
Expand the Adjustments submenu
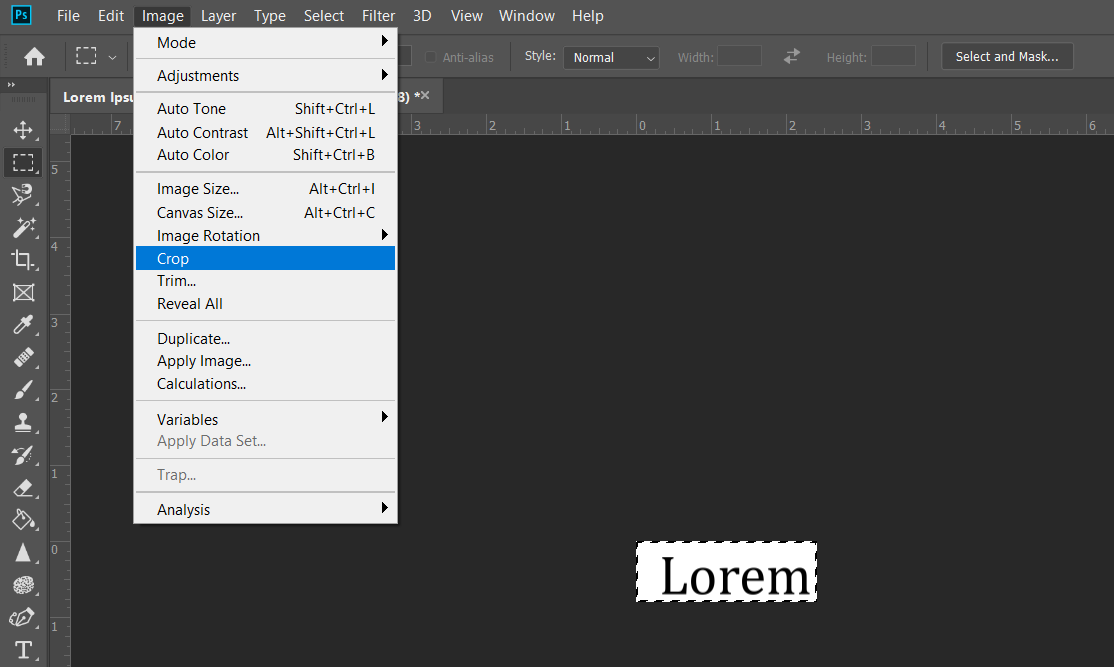(197, 75)
